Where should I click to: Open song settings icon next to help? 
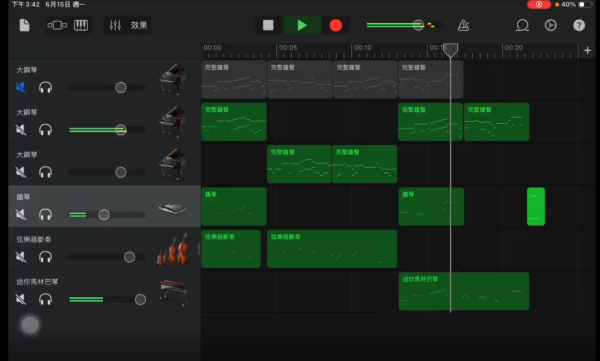[551, 26]
